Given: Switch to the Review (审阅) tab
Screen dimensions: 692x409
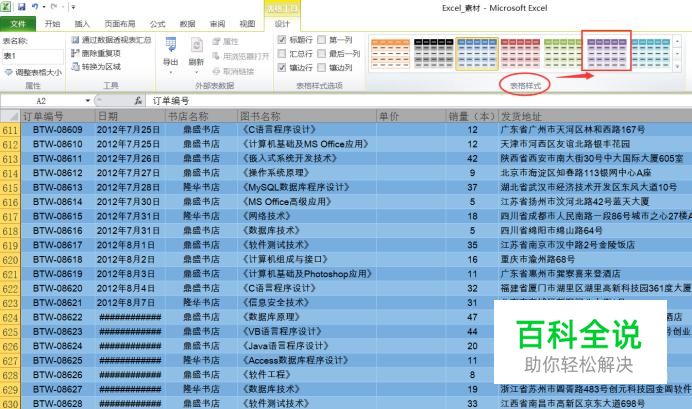Looking at the screenshot, I should (x=217, y=24).
